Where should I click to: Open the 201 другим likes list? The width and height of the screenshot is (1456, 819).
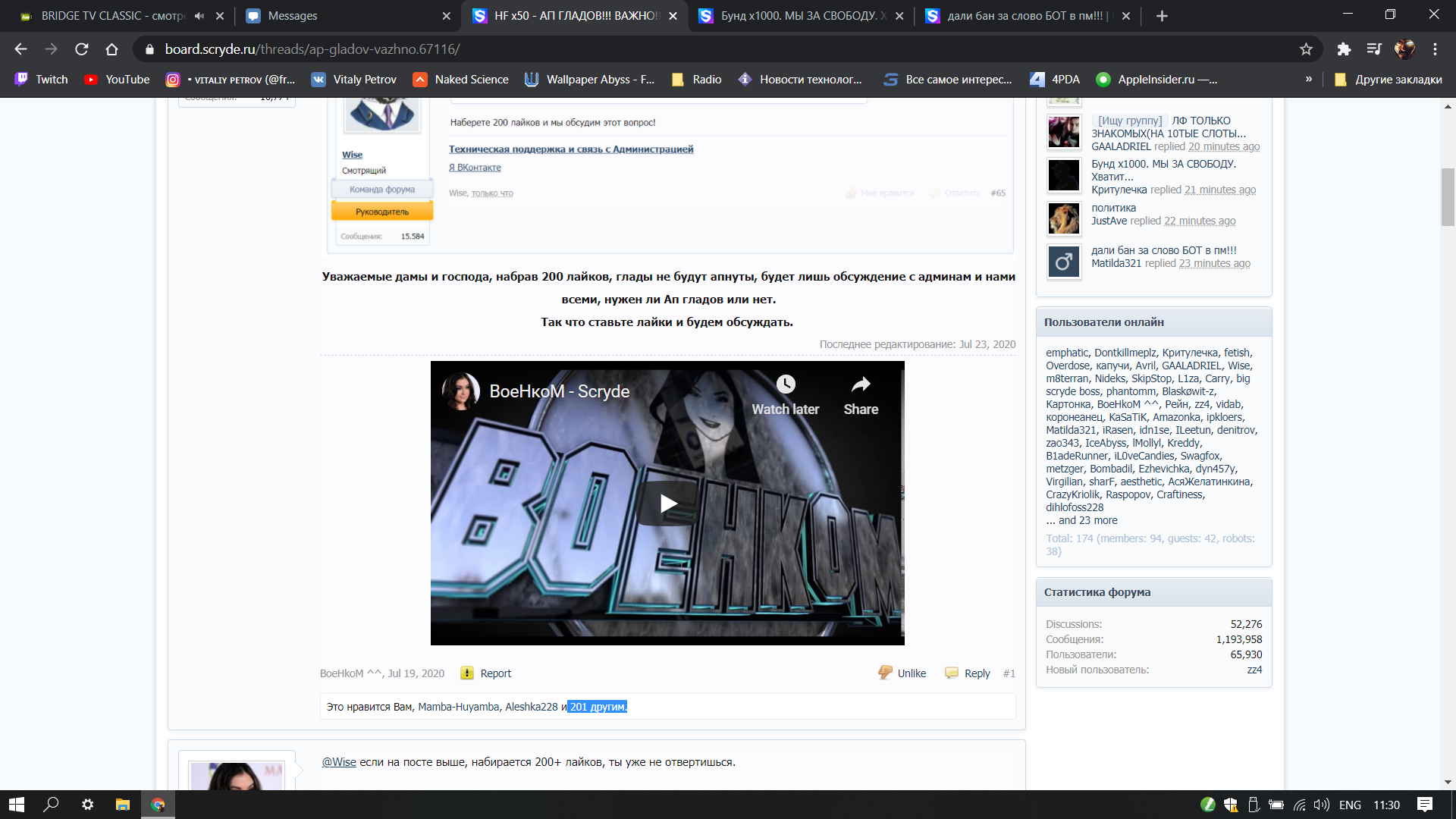click(x=598, y=707)
